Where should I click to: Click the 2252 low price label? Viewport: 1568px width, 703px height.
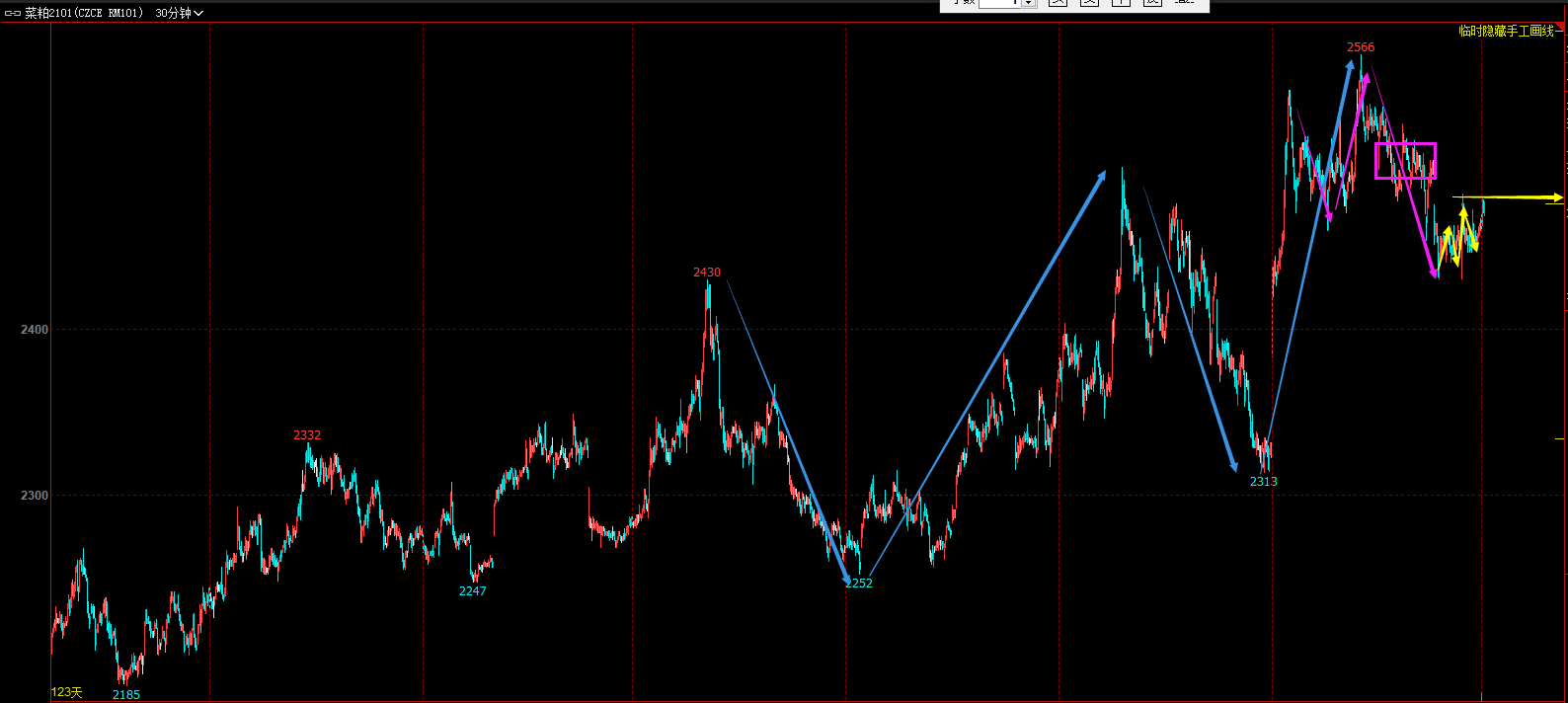click(x=859, y=584)
